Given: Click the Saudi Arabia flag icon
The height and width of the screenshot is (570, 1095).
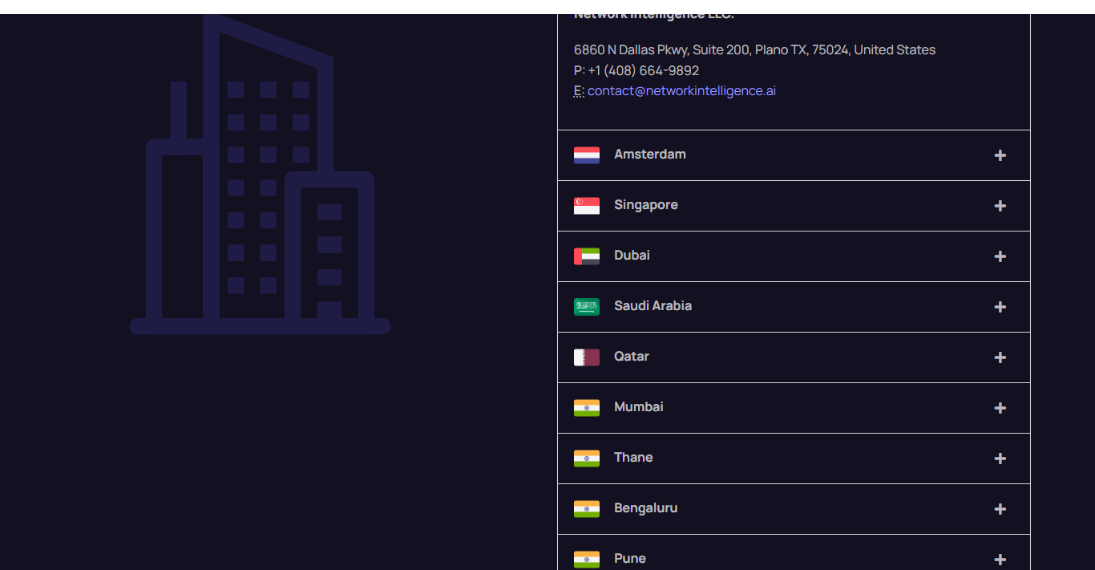Looking at the screenshot, I should (587, 307).
